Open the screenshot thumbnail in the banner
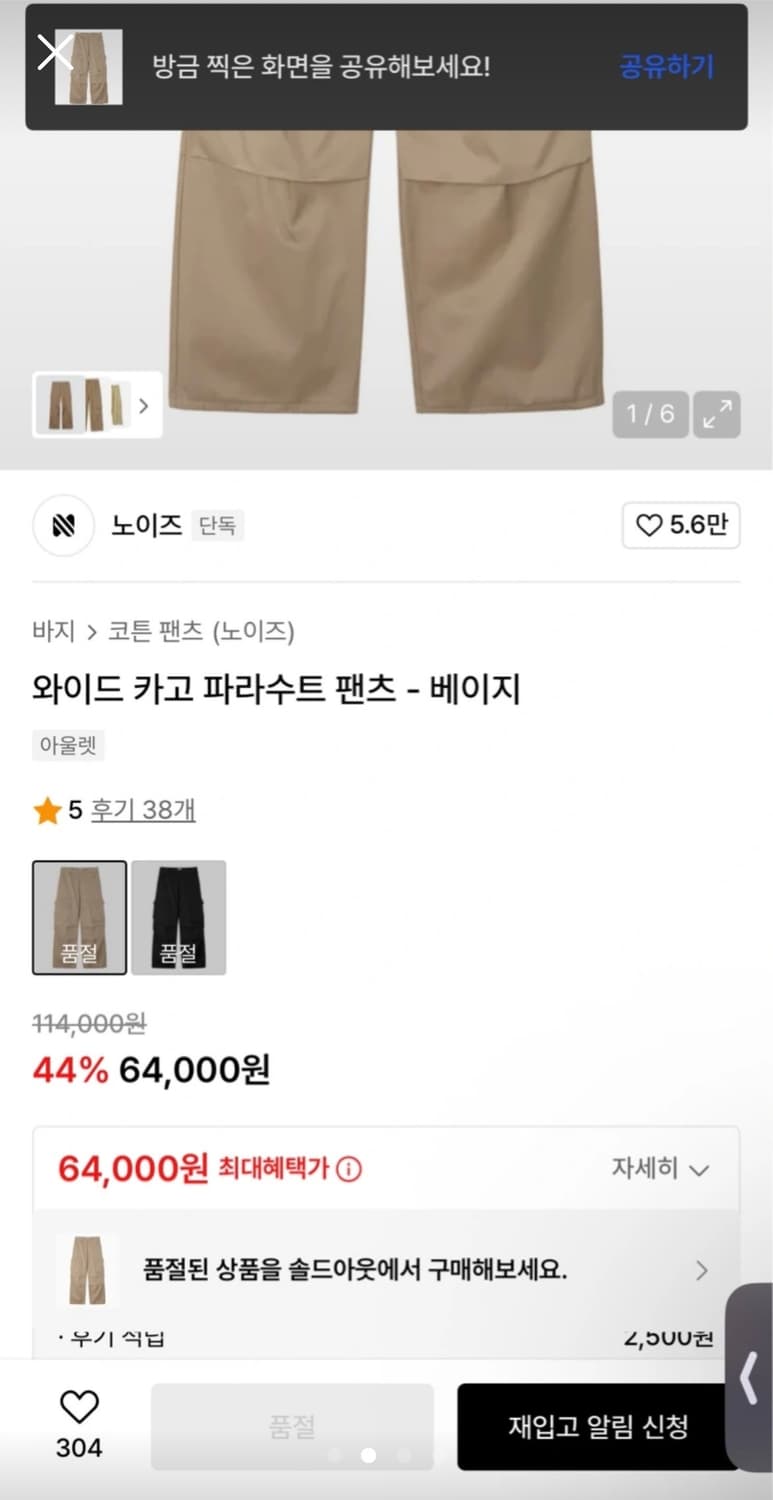Screen dimensions: 773x1500 [x=89, y=67]
